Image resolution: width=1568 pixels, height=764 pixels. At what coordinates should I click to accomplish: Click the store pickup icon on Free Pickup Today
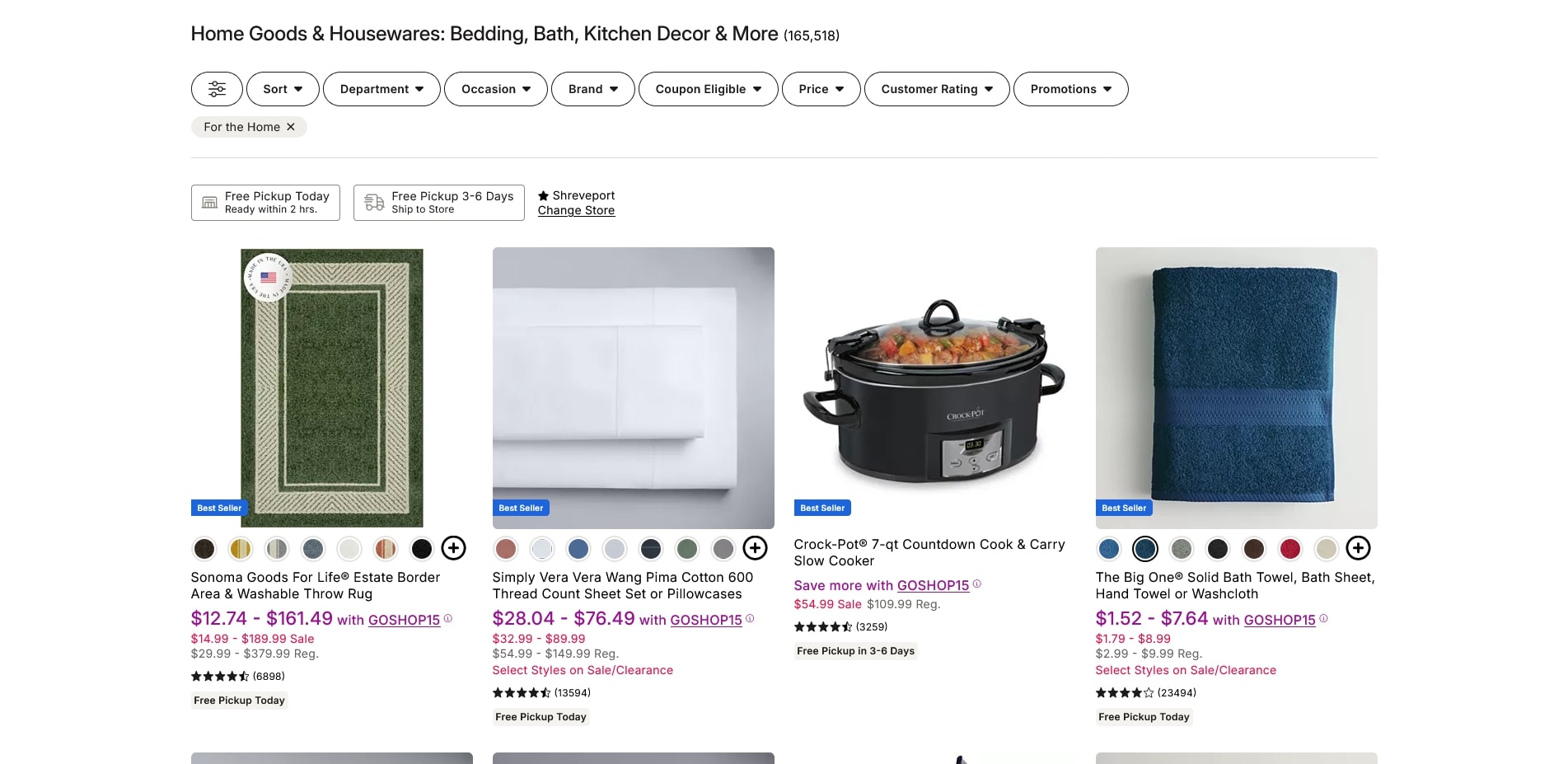click(209, 202)
